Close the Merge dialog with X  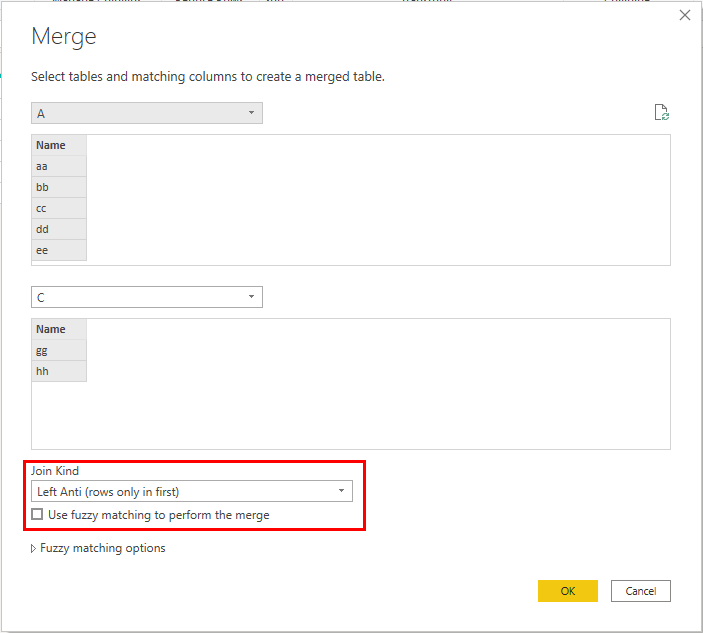pyautogui.click(x=685, y=15)
